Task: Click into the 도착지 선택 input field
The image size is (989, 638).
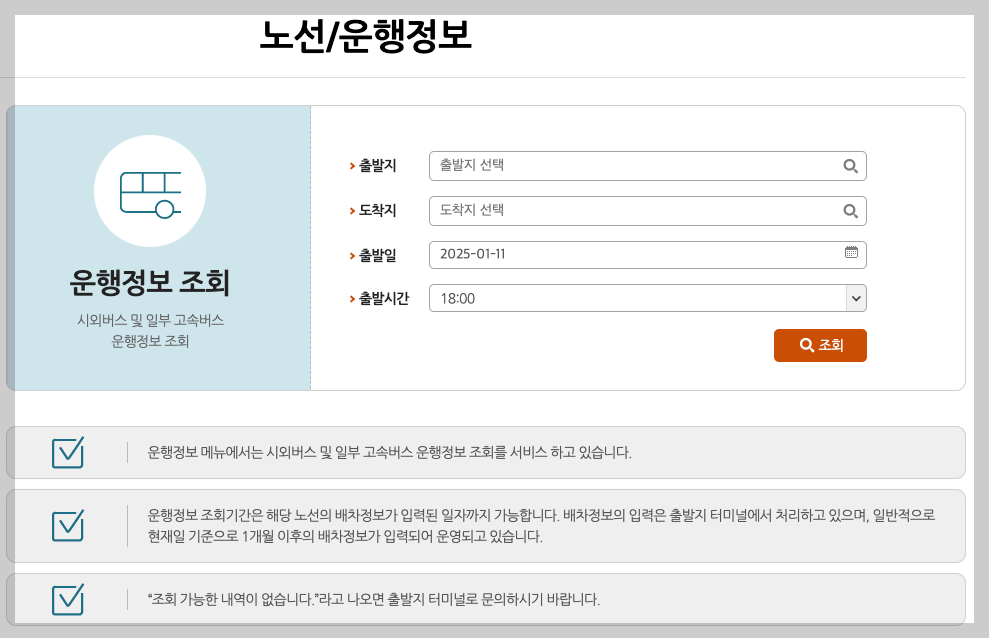Action: (x=600, y=210)
